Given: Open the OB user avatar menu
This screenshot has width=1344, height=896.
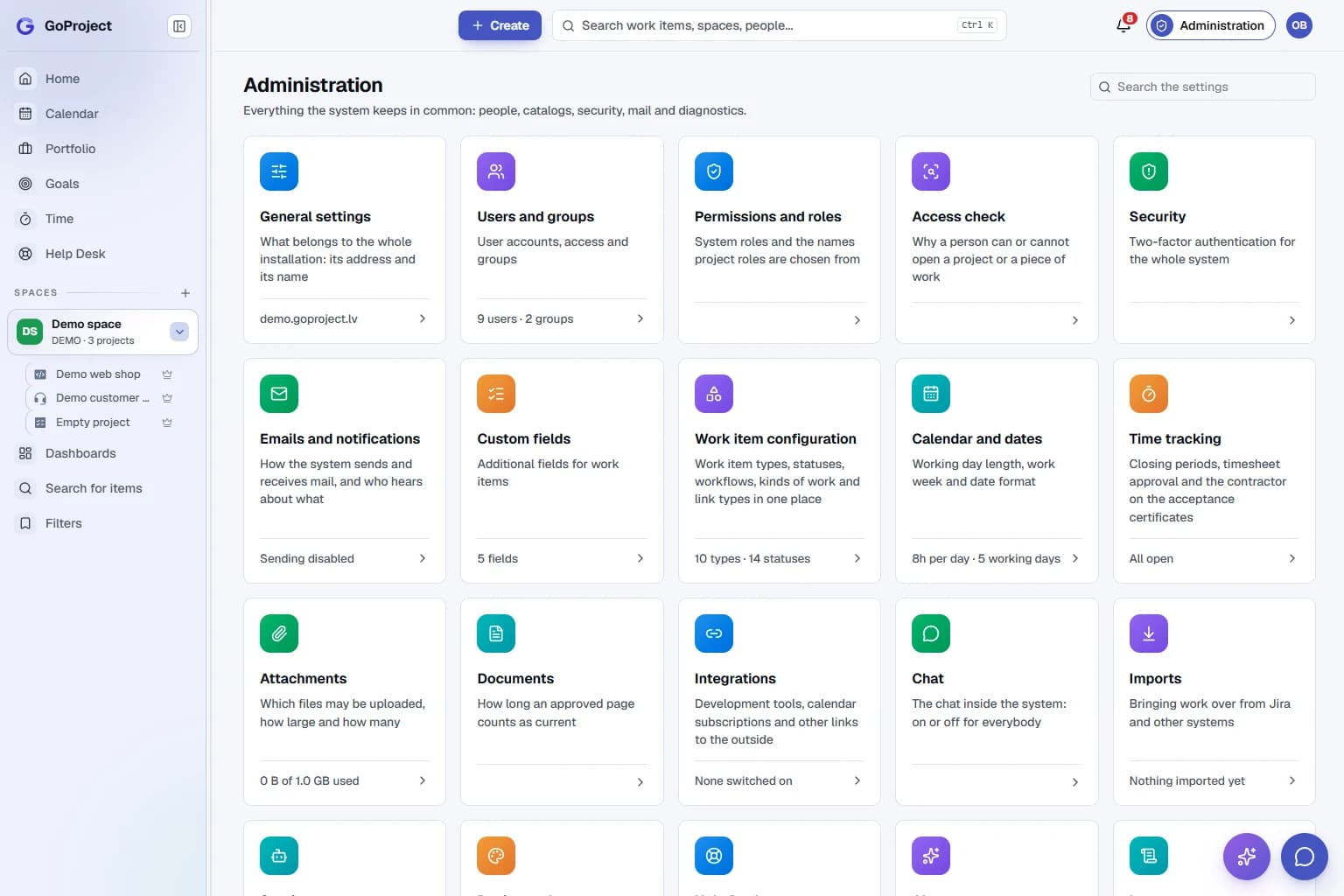Looking at the screenshot, I should [x=1299, y=25].
